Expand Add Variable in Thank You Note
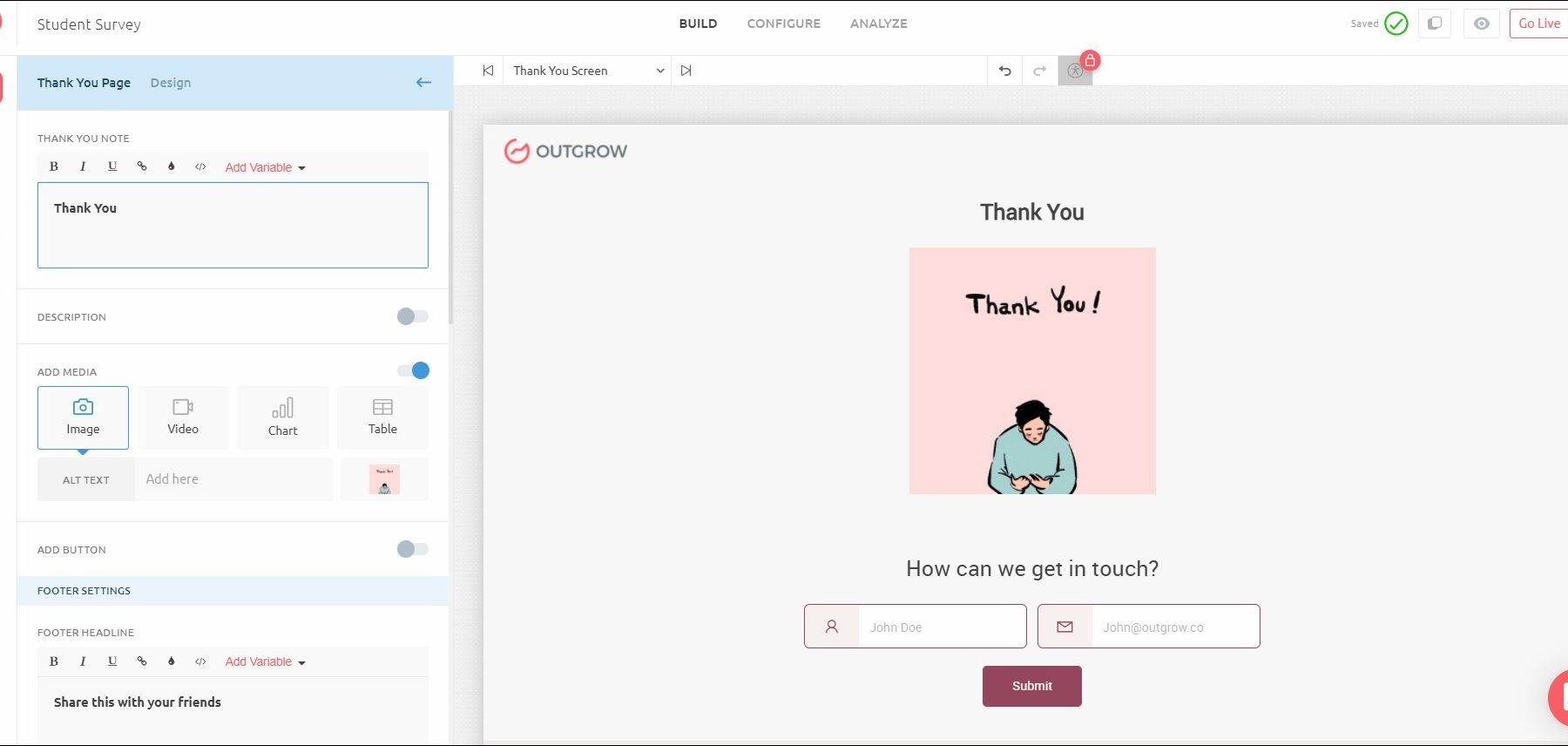1568x746 pixels. coord(265,167)
